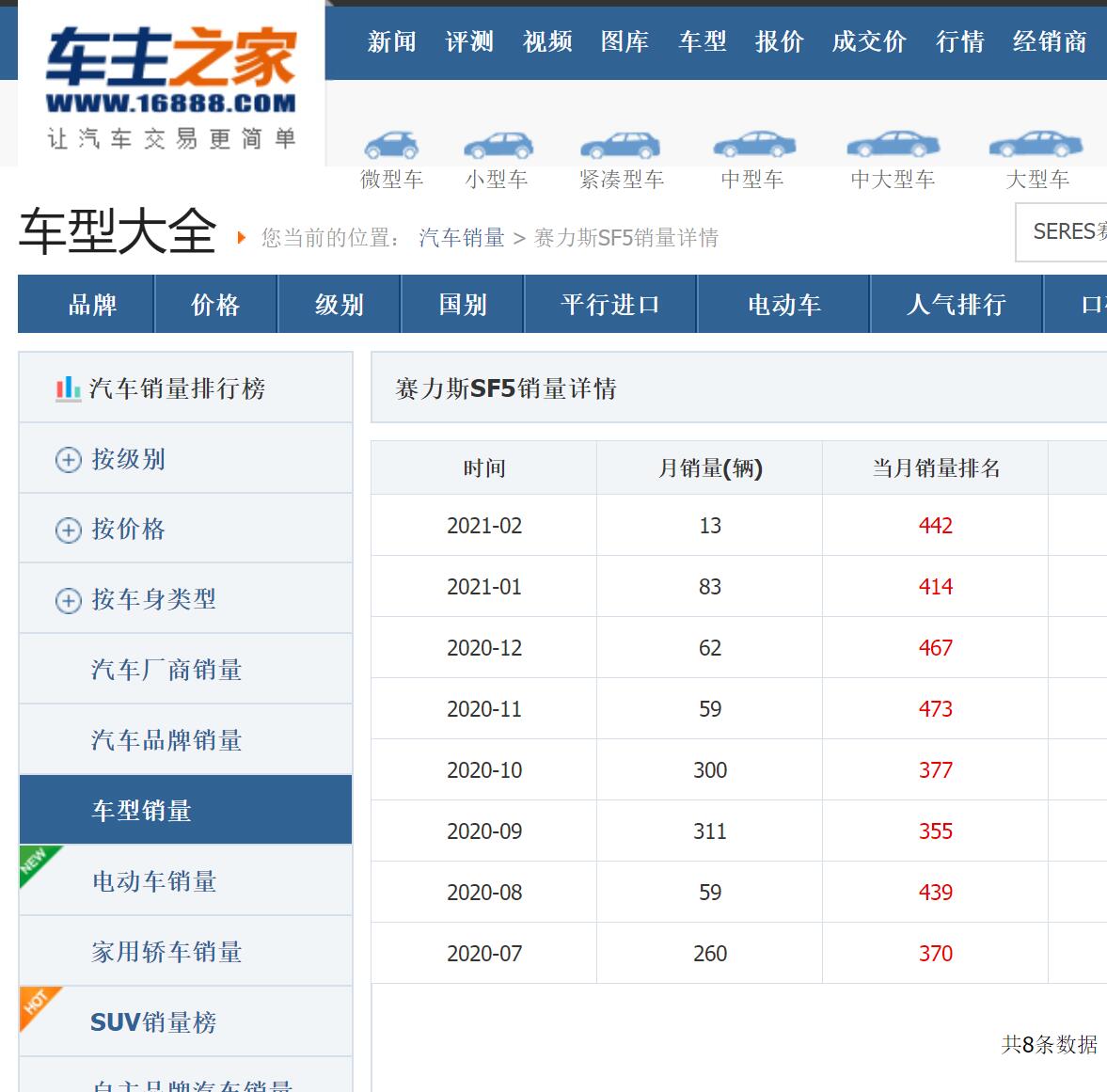Image resolution: width=1107 pixels, height=1092 pixels.
Task: Click the 时间 column header
Action: click(x=484, y=468)
